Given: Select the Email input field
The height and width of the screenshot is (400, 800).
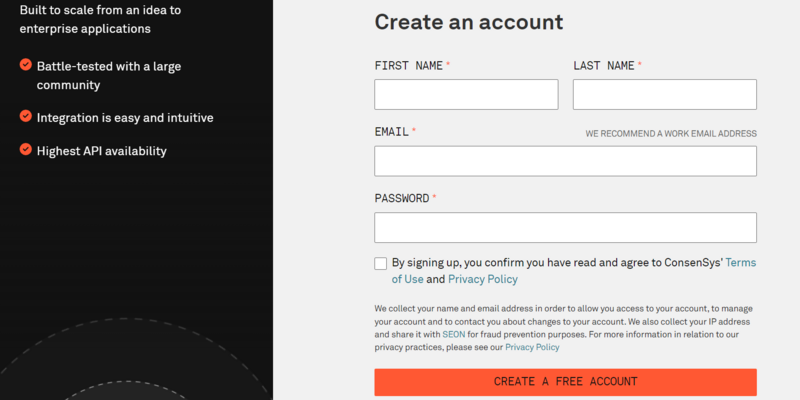Looking at the screenshot, I should tap(565, 161).
